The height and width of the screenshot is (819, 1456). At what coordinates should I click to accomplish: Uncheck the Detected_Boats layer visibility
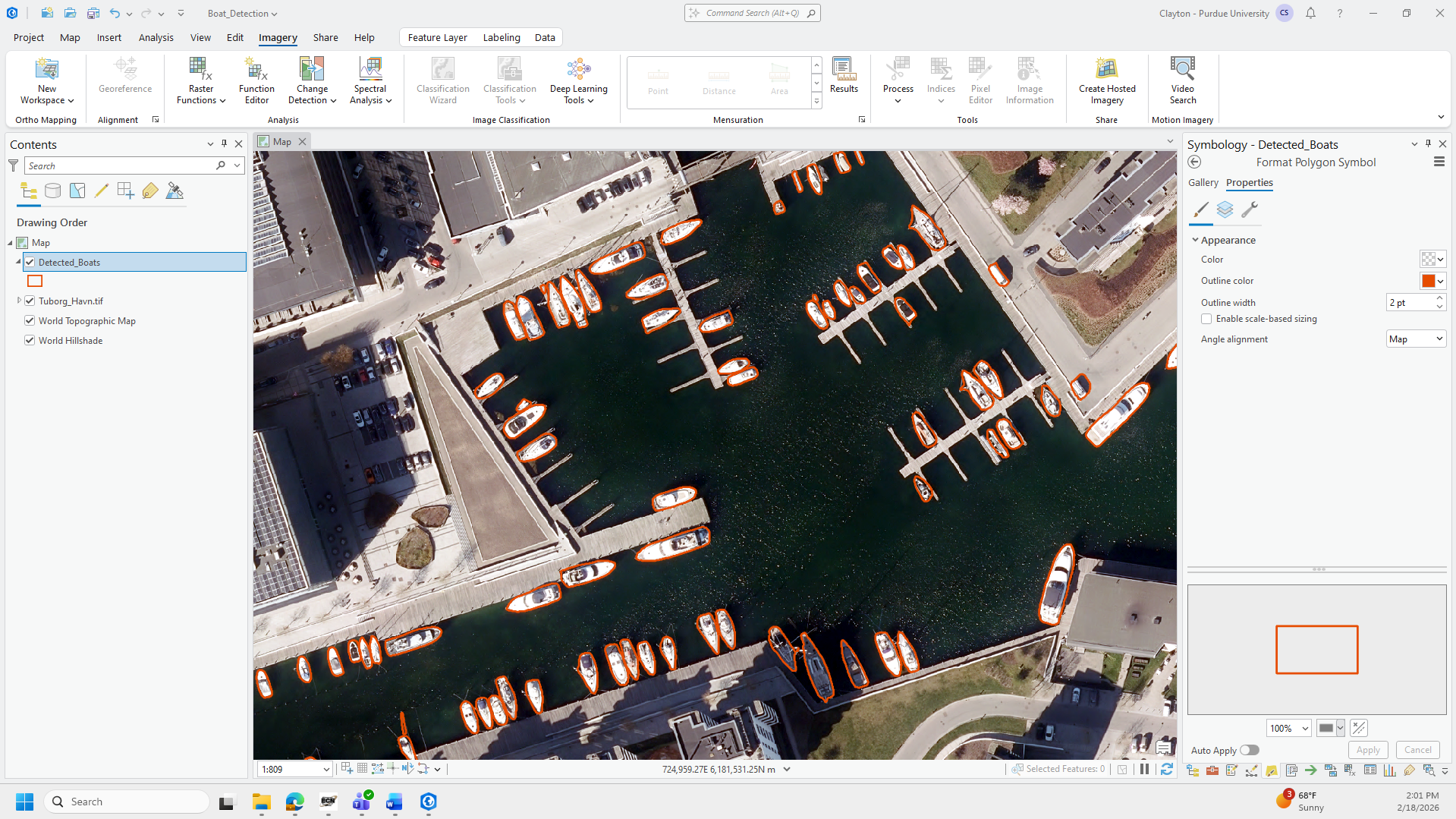[x=30, y=263]
